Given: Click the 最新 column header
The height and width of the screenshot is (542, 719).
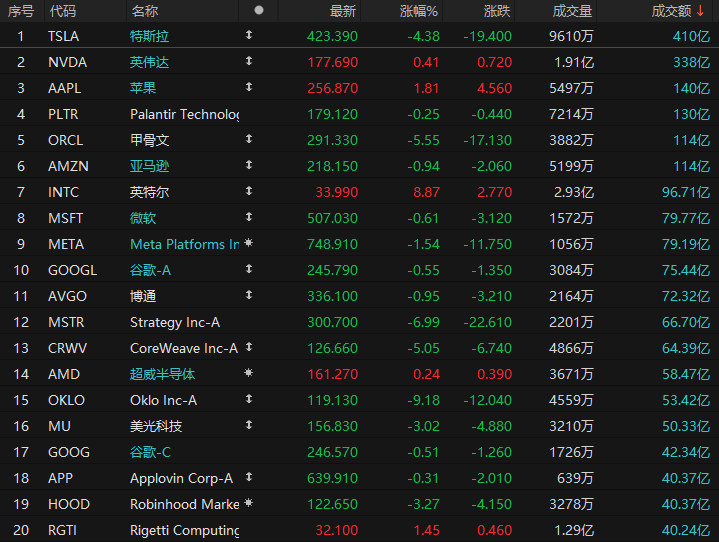Looking at the screenshot, I should 343,11.
